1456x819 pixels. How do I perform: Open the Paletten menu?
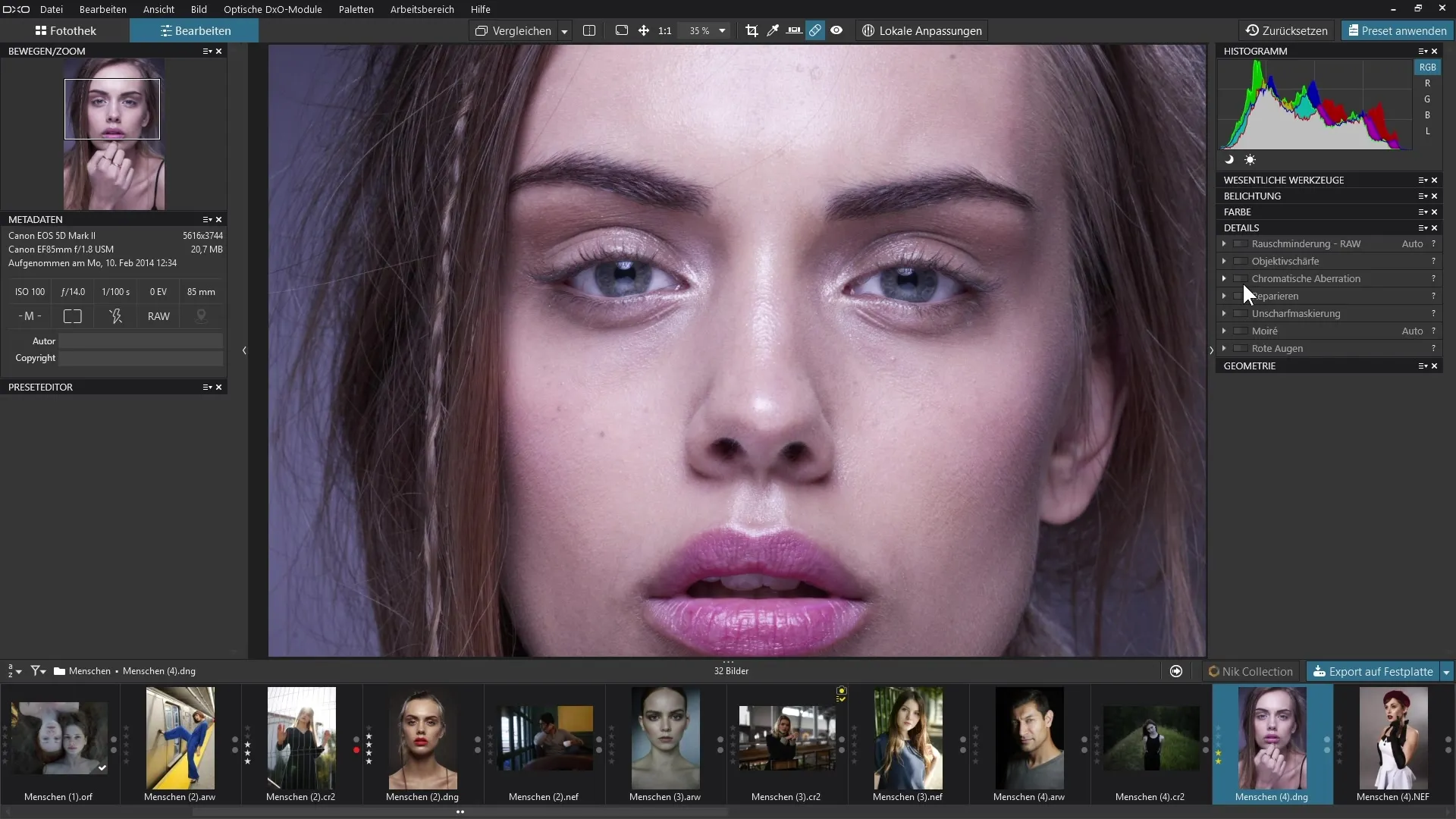pyautogui.click(x=356, y=9)
